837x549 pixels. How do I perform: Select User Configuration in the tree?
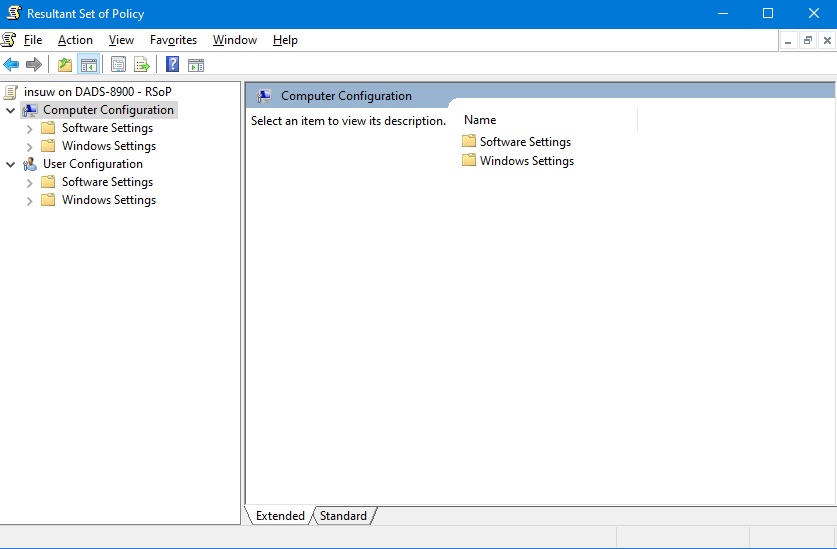point(93,164)
